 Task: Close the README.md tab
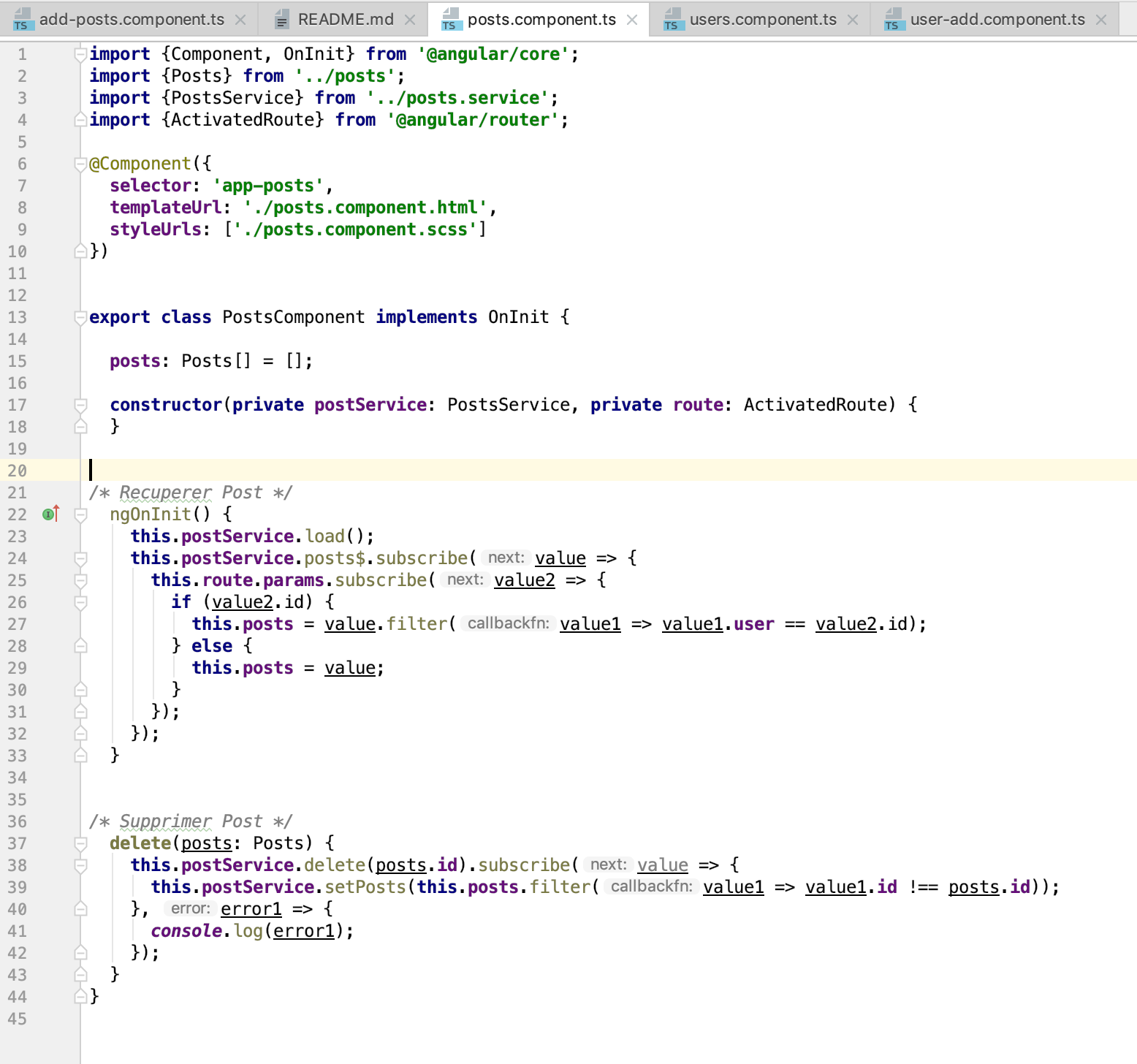click(411, 19)
